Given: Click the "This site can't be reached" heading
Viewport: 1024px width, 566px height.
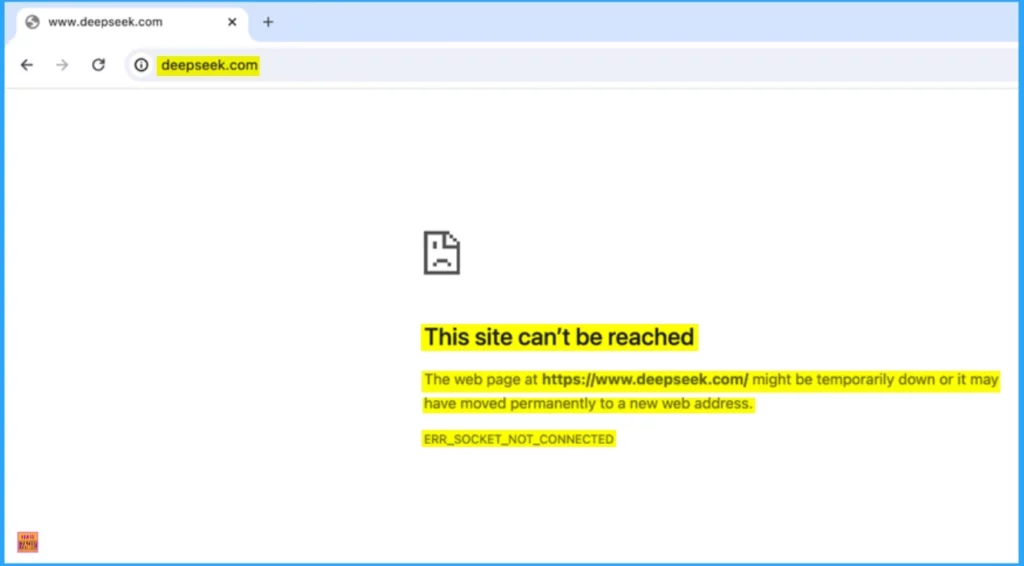Looking at the screenshot, I should click(559, 337).
